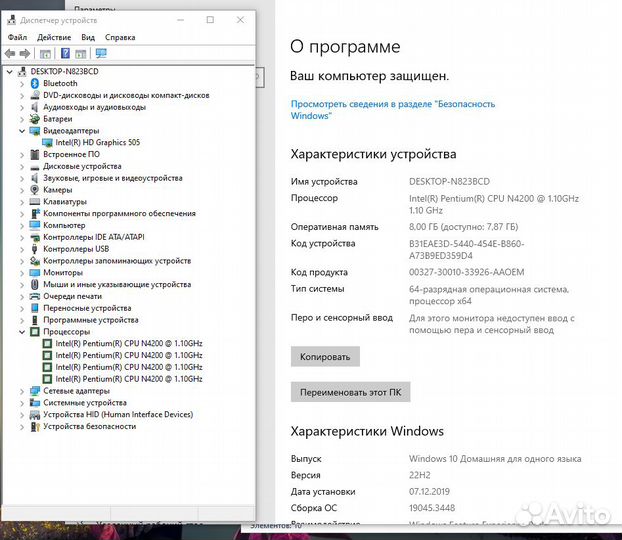This screenshot has width=622, height=540.
Task: Click the Мониторы icon
Action: [x=35, y=273]
